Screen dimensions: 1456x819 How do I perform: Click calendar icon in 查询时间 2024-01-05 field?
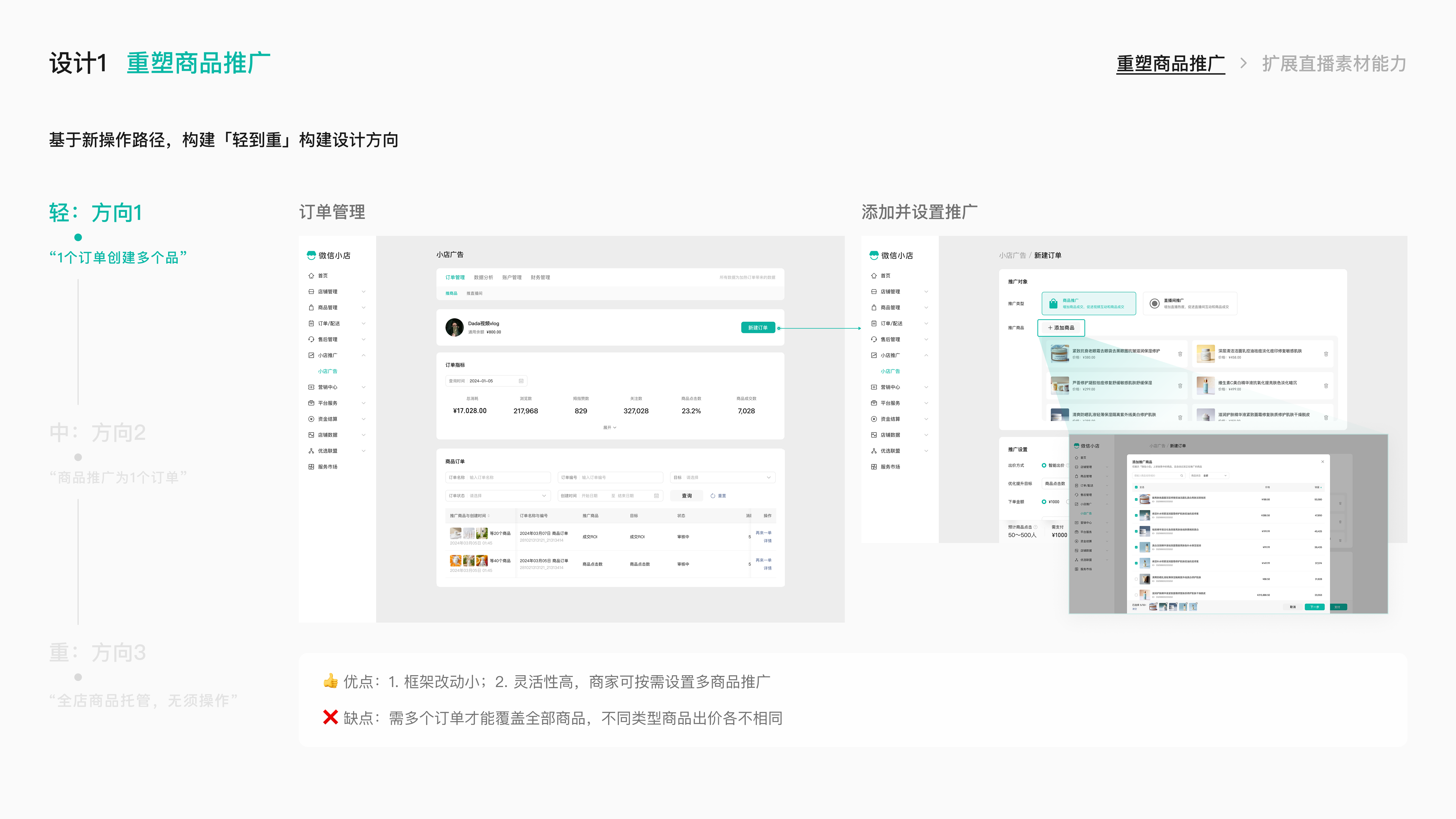[x=521, y=381]
